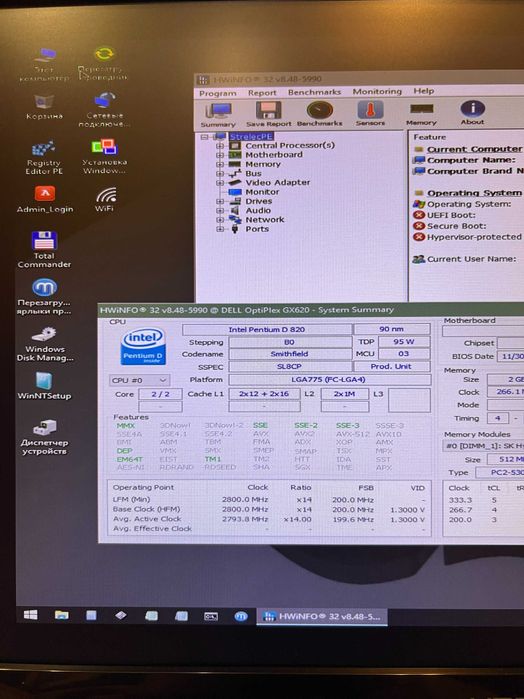Open the CPU #0 selector dropdown
Viewport: 524px width, 699px height.
(139, 380)
